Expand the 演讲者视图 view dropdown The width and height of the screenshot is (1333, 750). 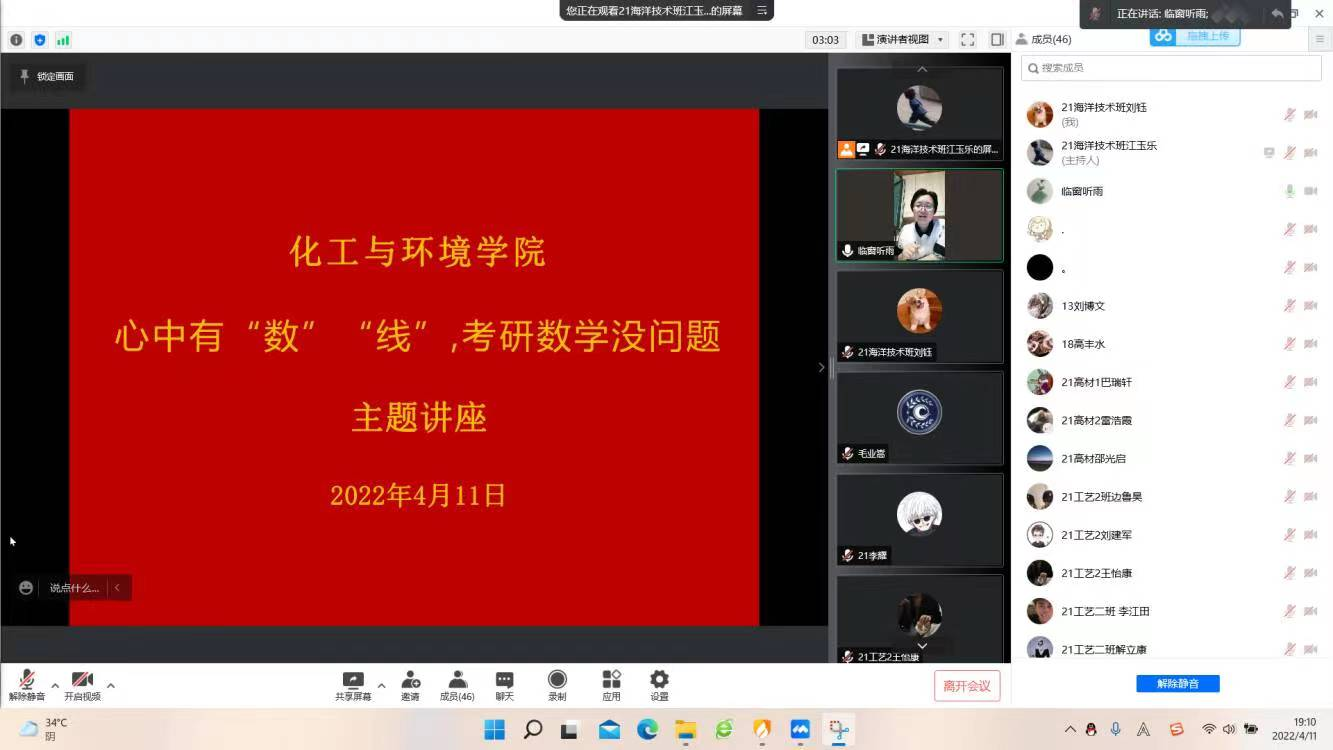coord(903,40)
